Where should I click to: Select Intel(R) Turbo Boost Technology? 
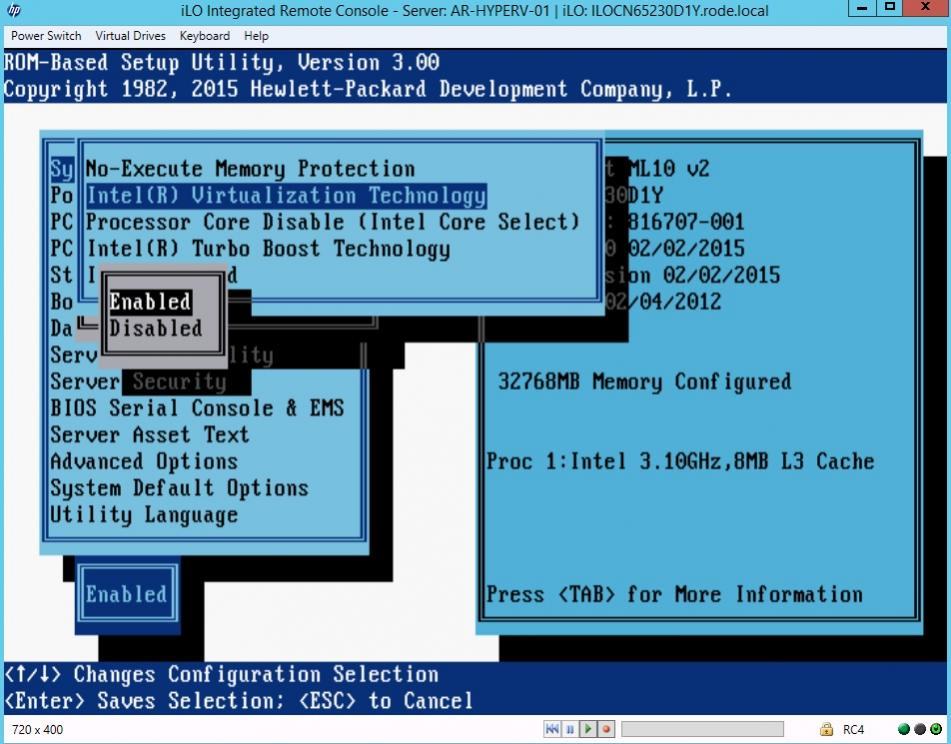coord(268,249)
